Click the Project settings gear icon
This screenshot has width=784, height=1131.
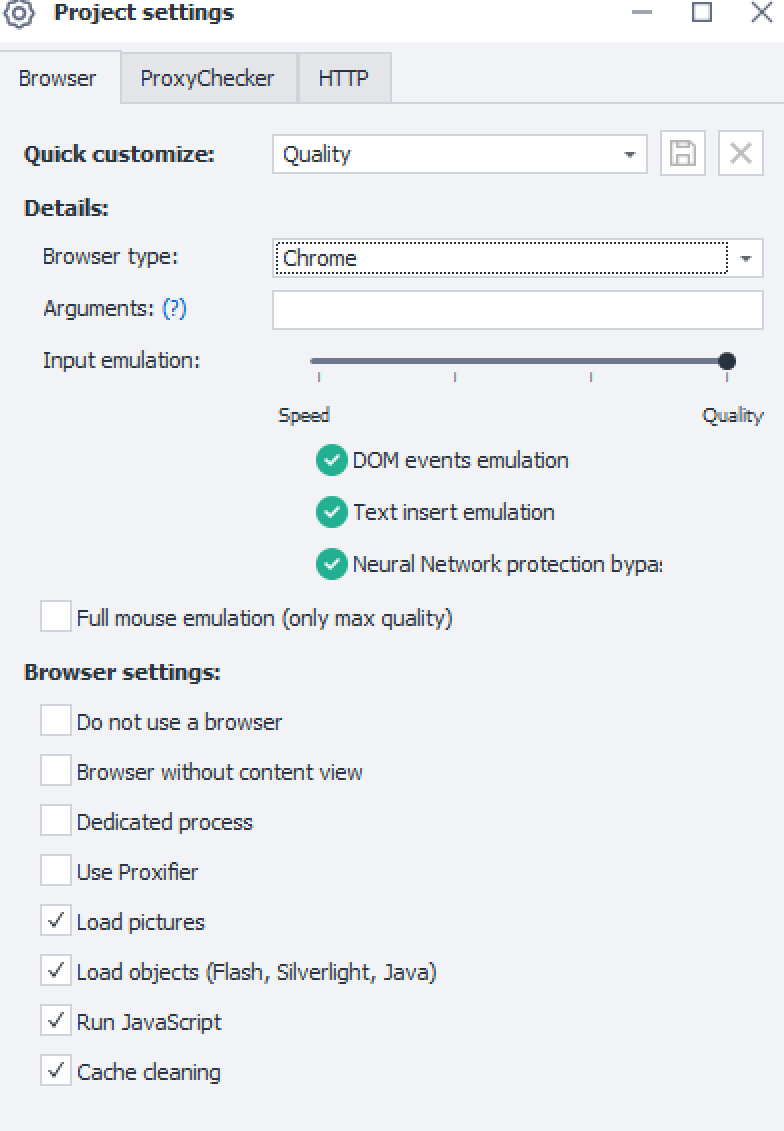coord(20,14)
